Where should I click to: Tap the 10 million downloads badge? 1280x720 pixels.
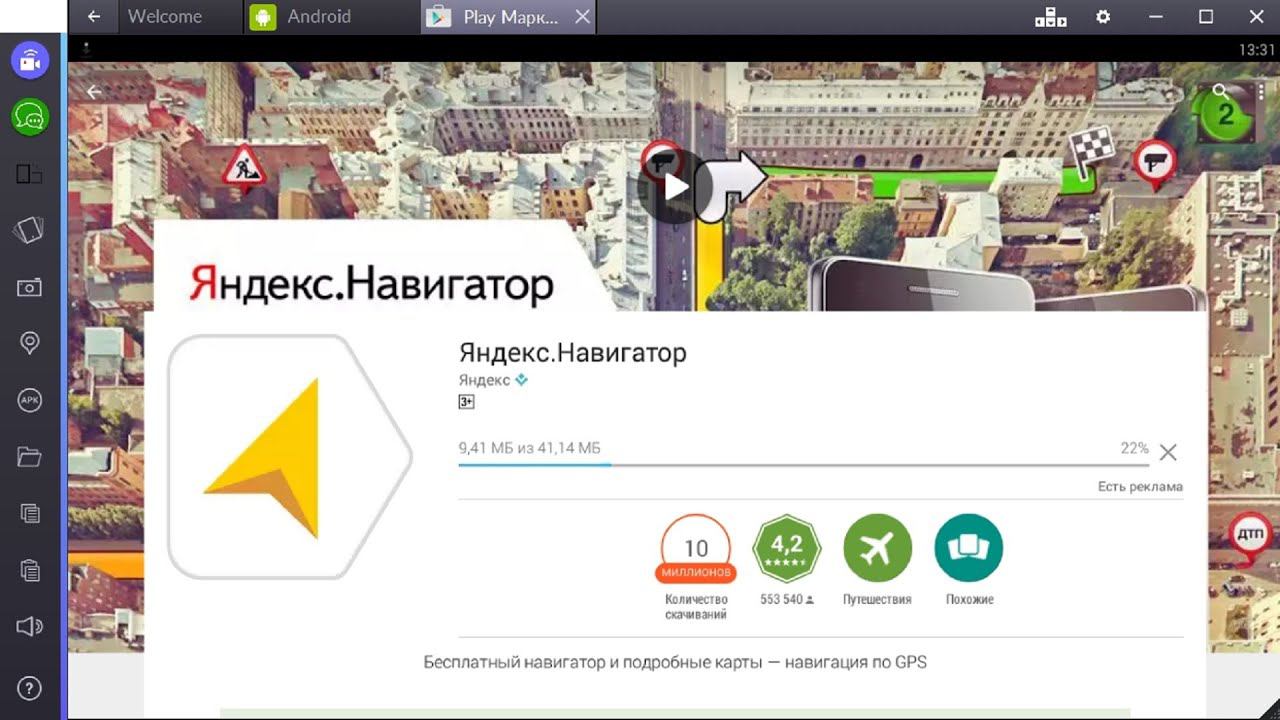(696, 549)
